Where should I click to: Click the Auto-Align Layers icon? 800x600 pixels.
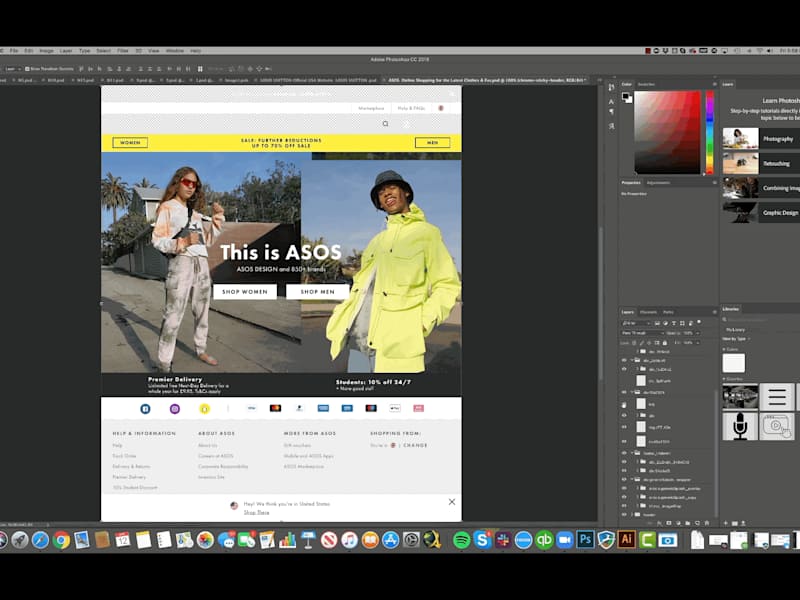199,69
